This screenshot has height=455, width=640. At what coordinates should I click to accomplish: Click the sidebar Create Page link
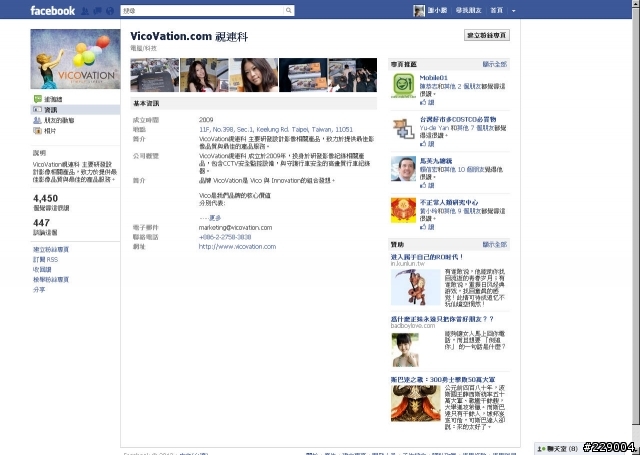(51, 249)
